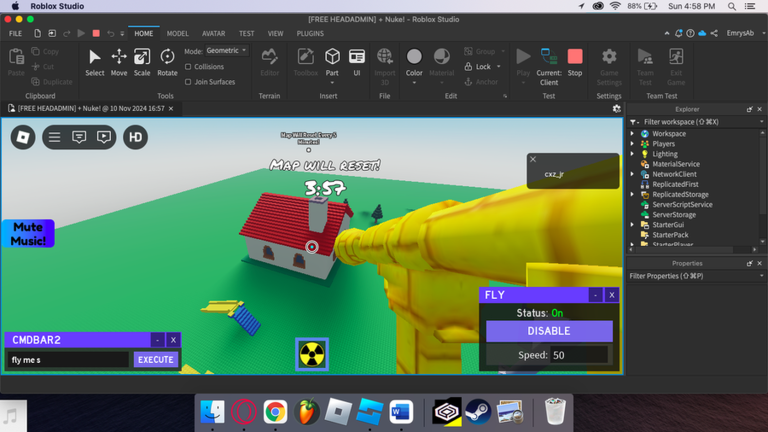Switch Current: Client view
The image size is (768, 432).
tap(549, 67)
